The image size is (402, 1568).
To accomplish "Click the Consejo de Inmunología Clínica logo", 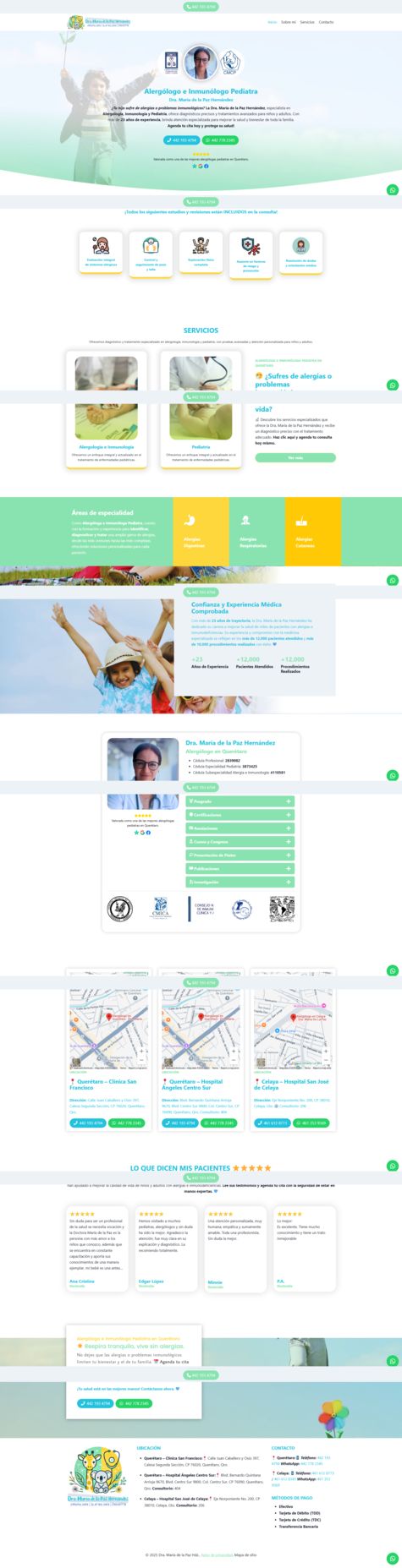I will (201, 909).
